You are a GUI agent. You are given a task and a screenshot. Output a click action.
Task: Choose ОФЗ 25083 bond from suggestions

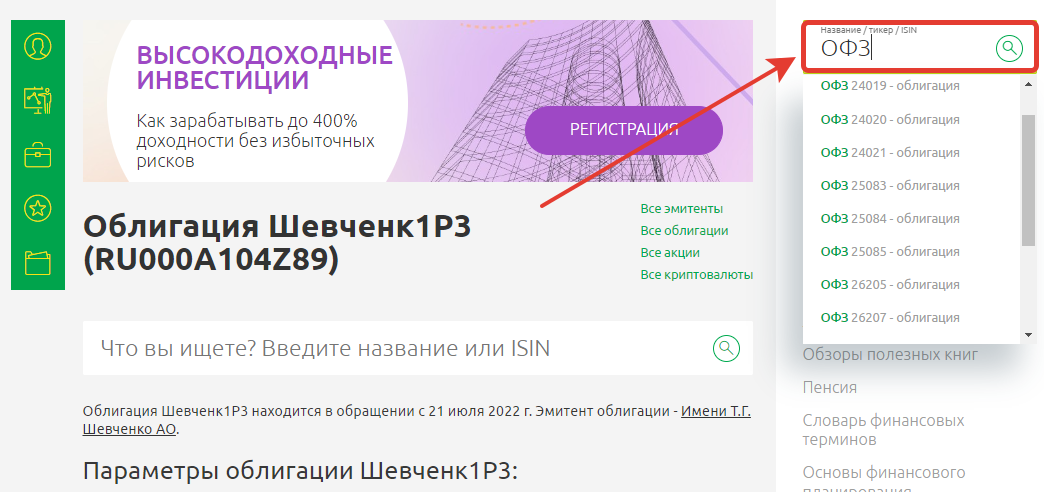pos(889,185)
